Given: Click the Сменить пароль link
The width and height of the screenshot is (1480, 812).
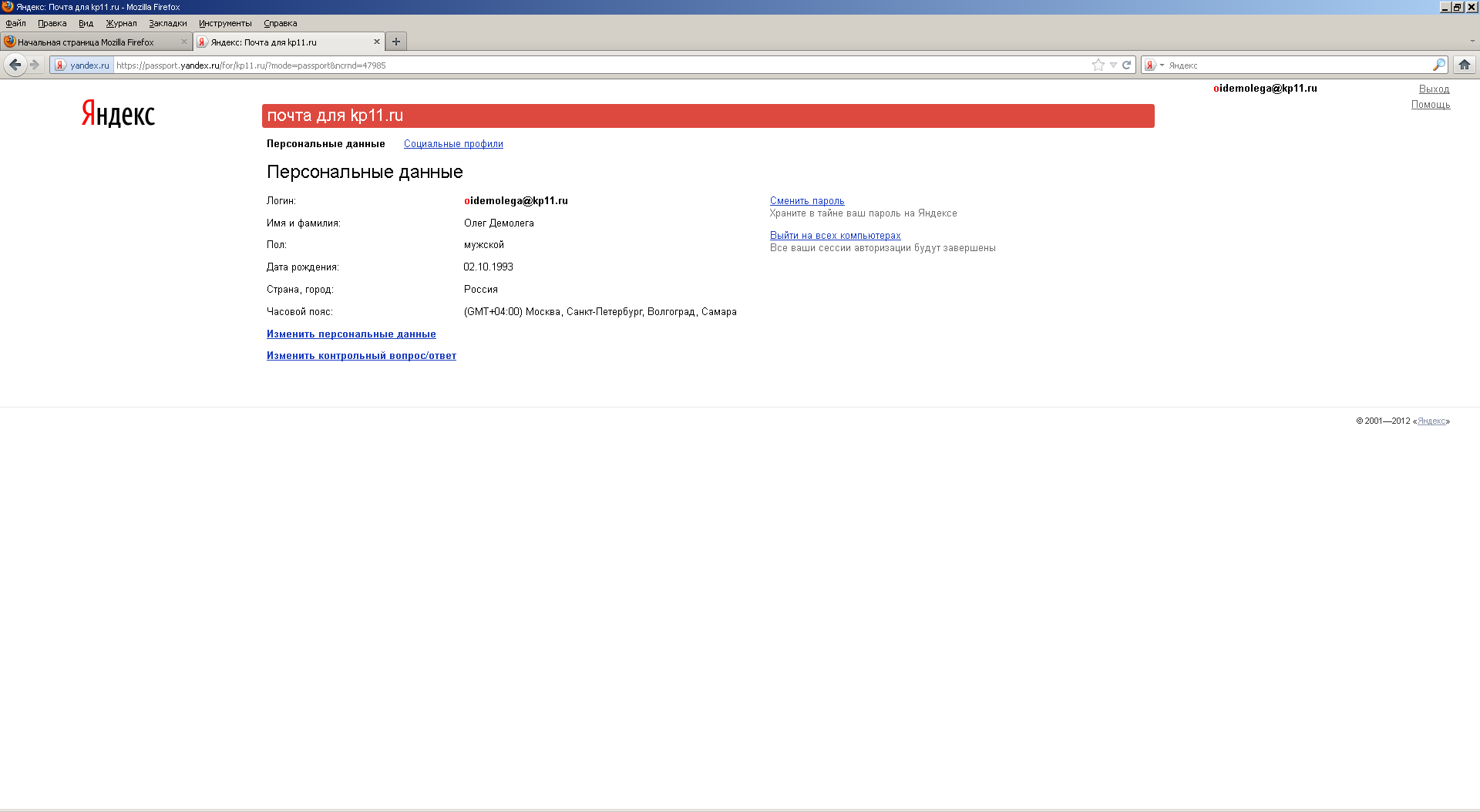Looking at the screenshot, I should coord(807,201).
